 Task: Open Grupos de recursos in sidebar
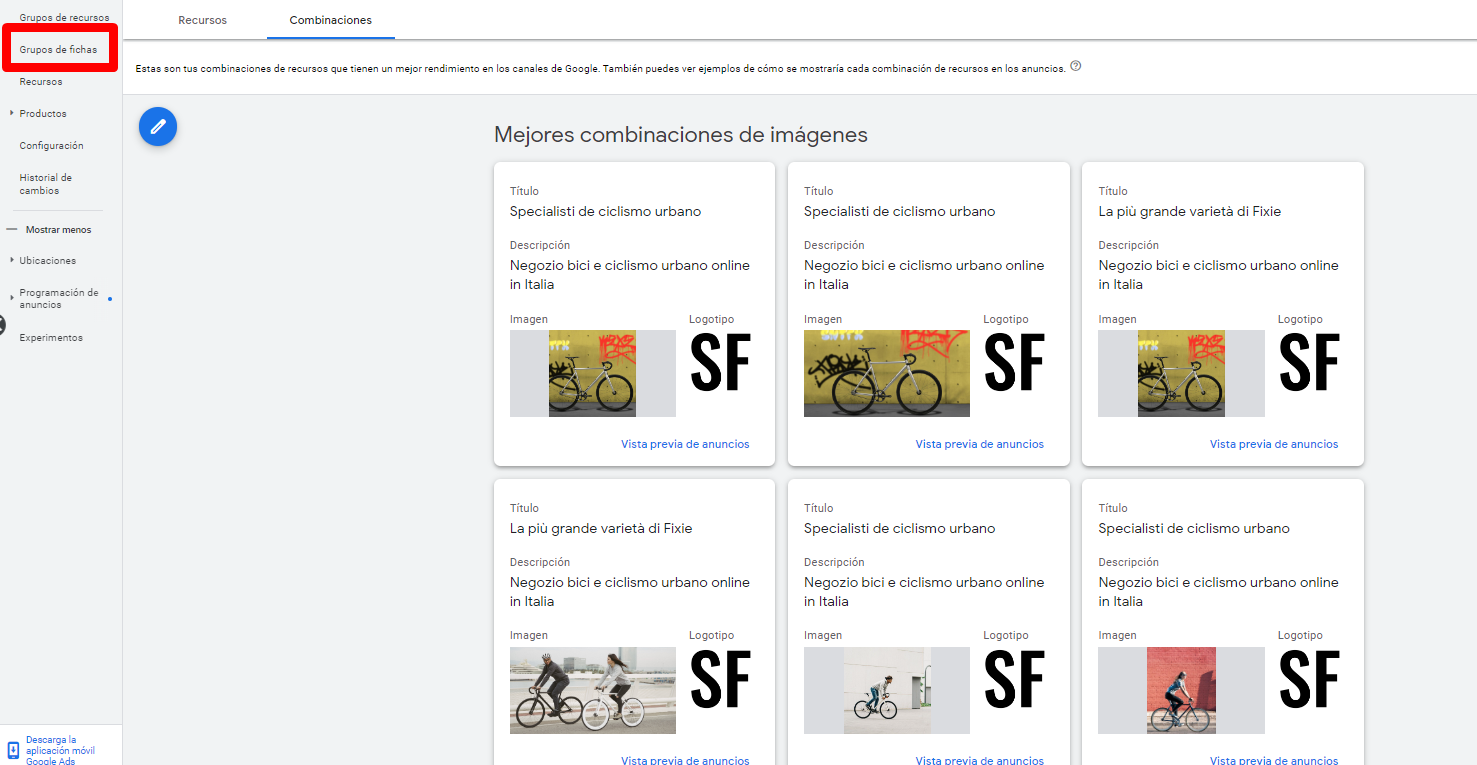64,18
